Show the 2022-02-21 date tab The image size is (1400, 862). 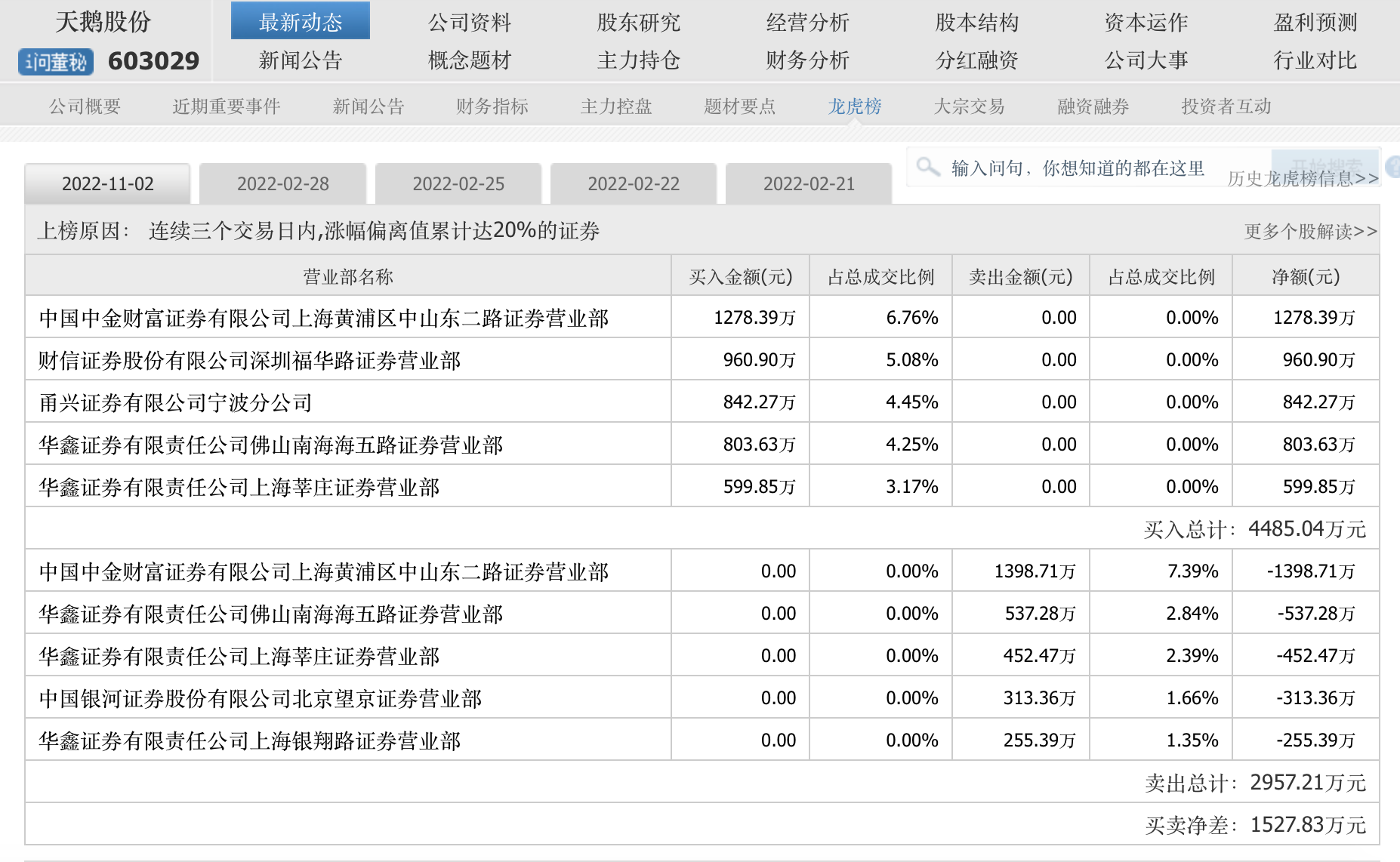tap(809, 183)
